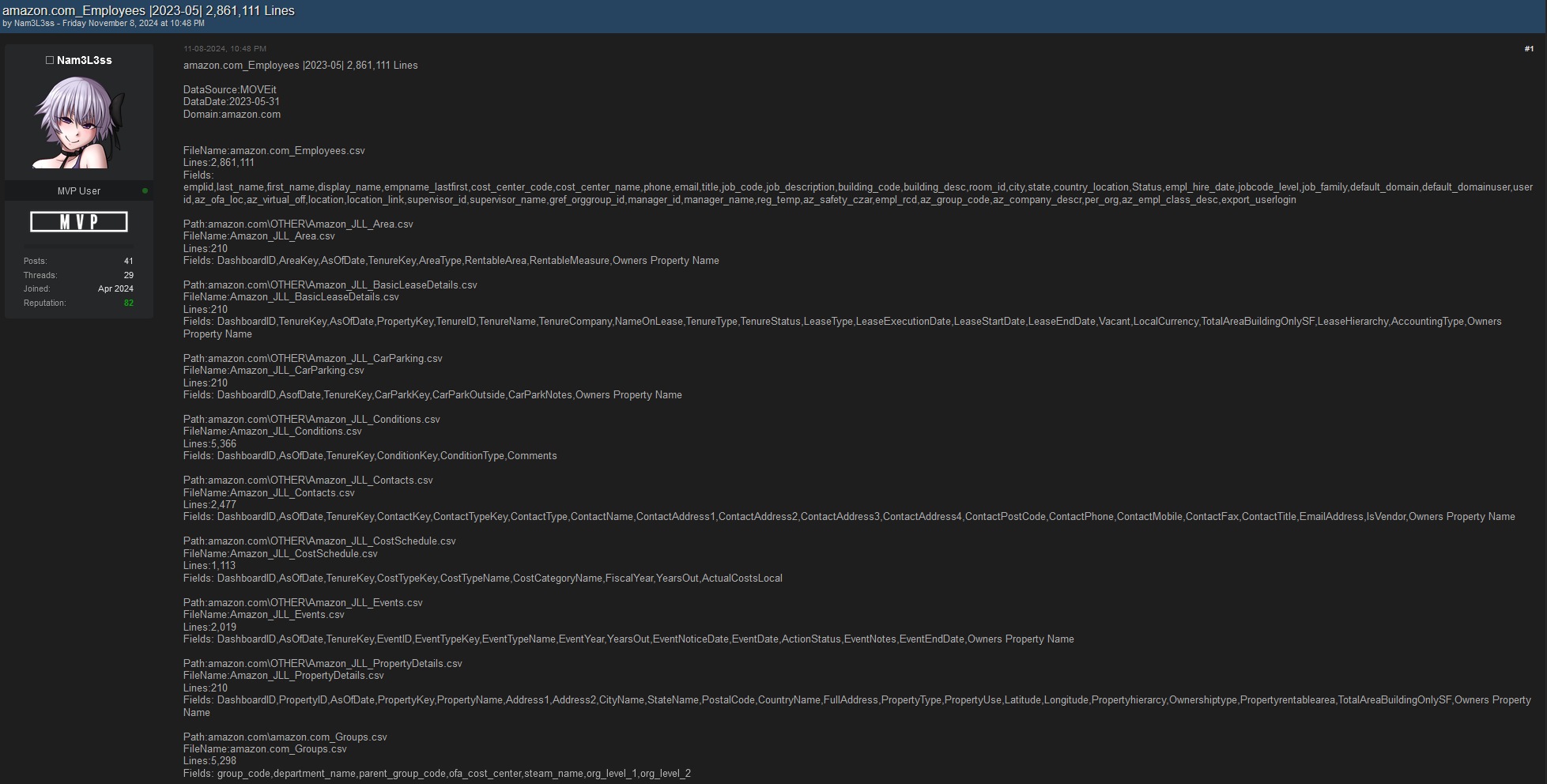Click FileName:Amazon_JLL_Events.csv text

click(x=264, y=615)
